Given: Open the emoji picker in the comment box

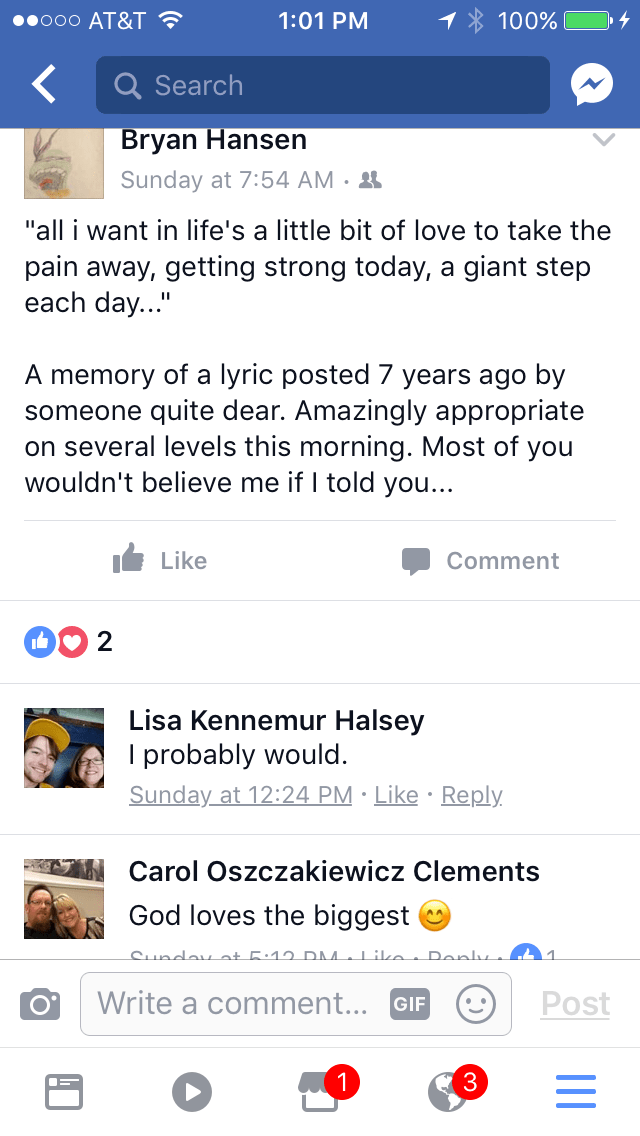Looking at the screenshot, I should coord(475,1004).
